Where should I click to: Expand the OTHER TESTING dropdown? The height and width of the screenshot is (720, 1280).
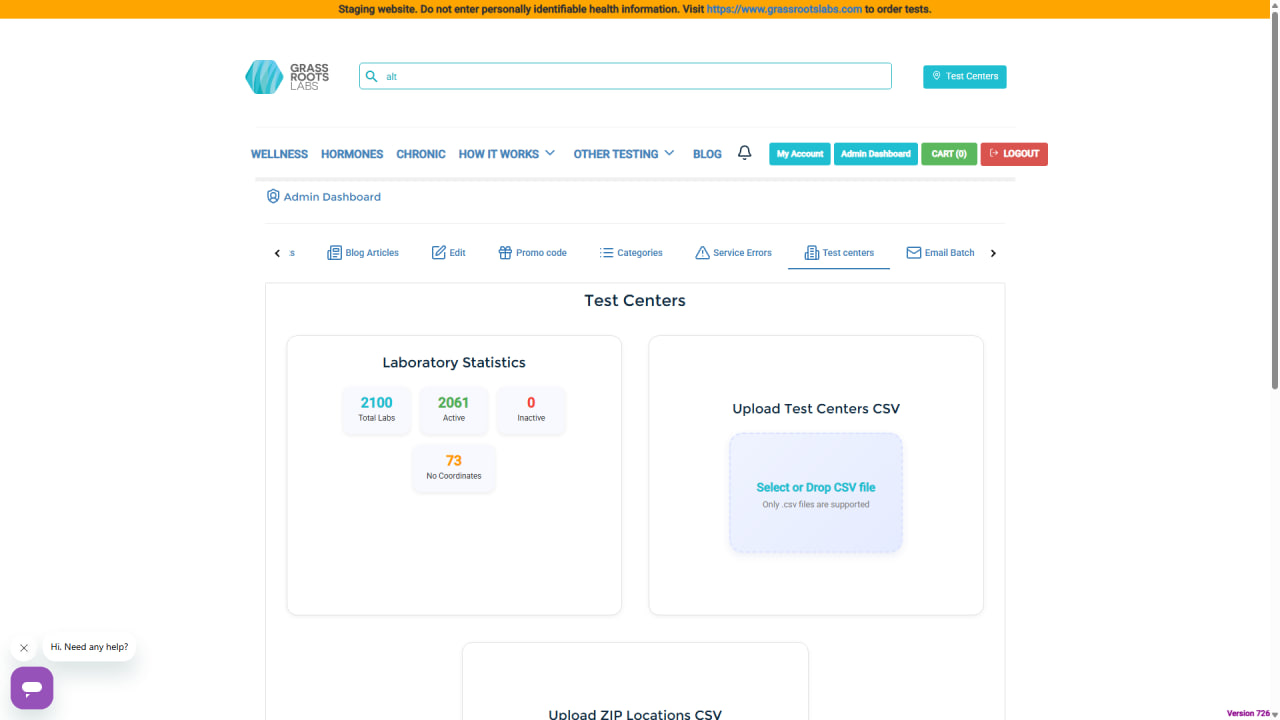(x=624, y=154)
